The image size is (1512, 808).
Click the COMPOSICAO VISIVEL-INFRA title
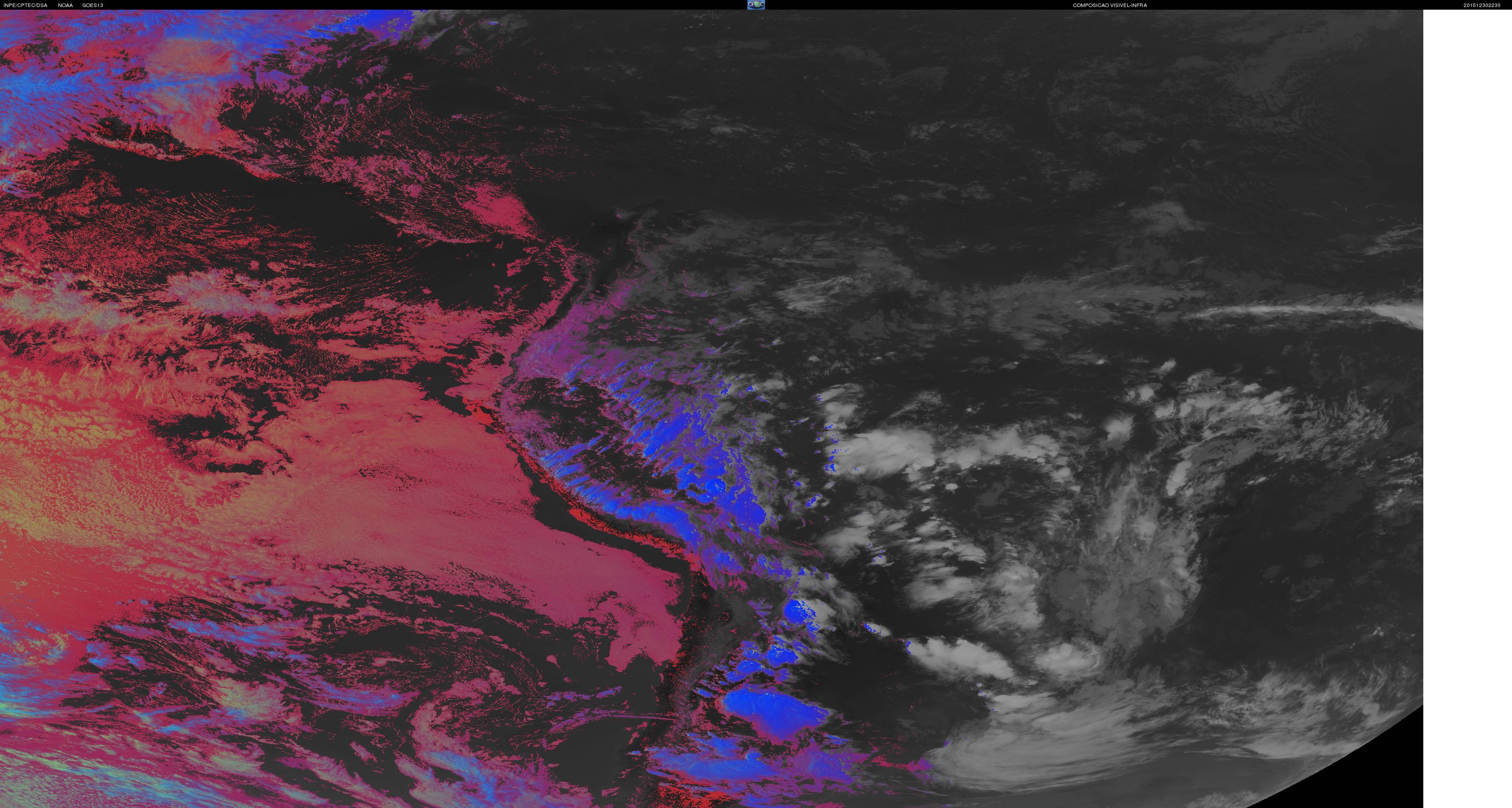pos(1110,5)
